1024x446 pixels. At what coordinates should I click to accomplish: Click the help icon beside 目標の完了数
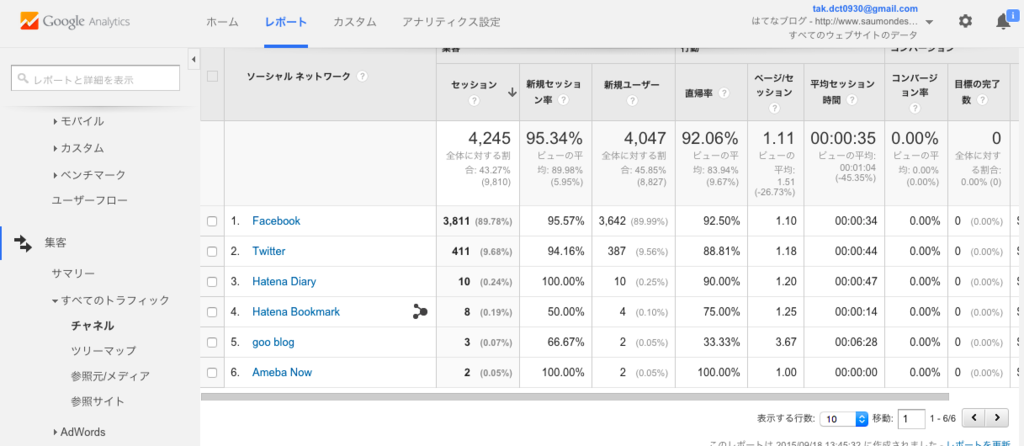(982, 101)
